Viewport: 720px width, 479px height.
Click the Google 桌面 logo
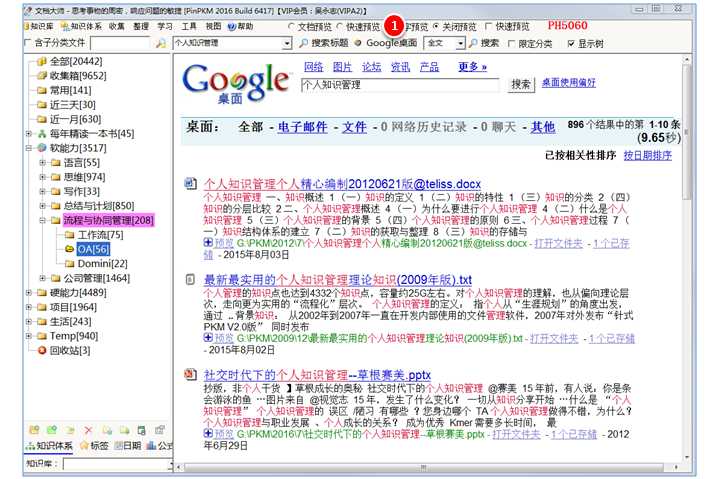(x=236, y=83)
